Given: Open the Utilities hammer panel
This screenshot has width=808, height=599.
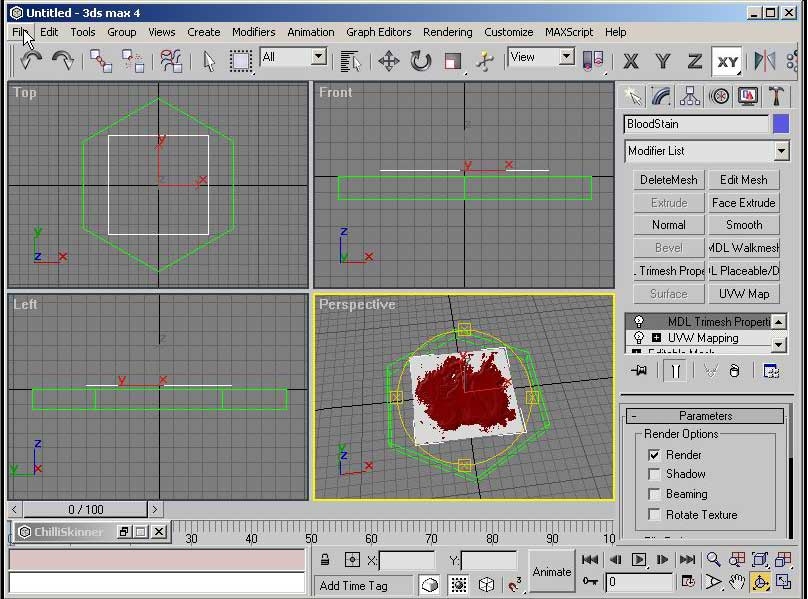Looking at the screenshot, I should click(776, 96).
